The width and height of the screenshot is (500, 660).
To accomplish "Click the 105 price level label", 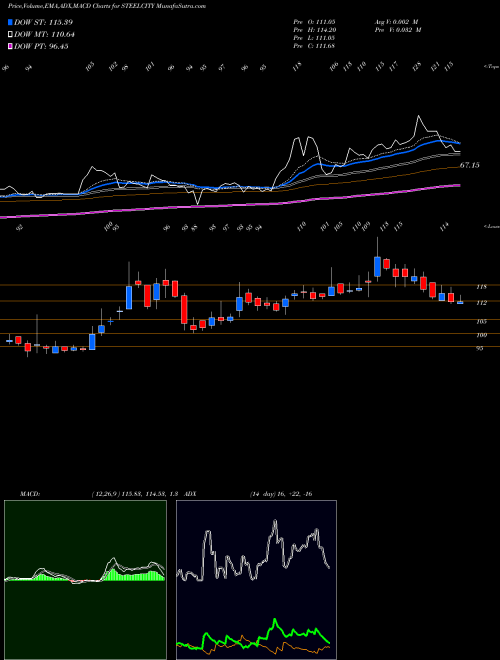I will [481, 322].
